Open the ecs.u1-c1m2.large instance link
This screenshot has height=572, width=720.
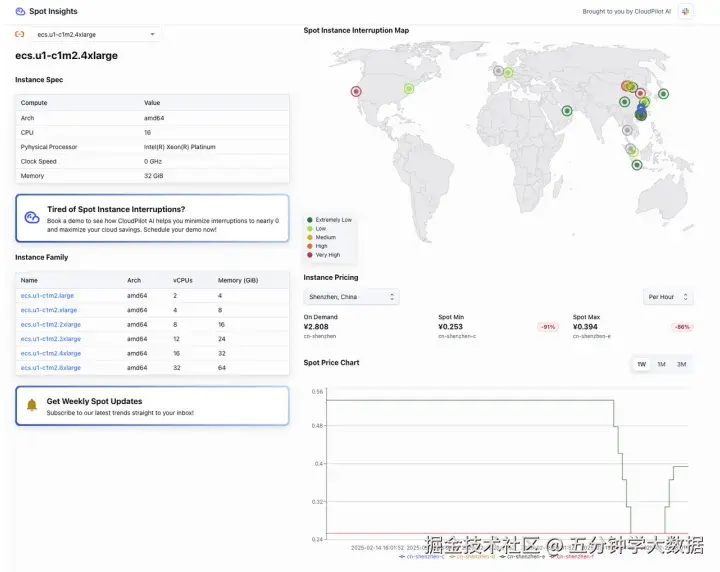coord(47,296)
